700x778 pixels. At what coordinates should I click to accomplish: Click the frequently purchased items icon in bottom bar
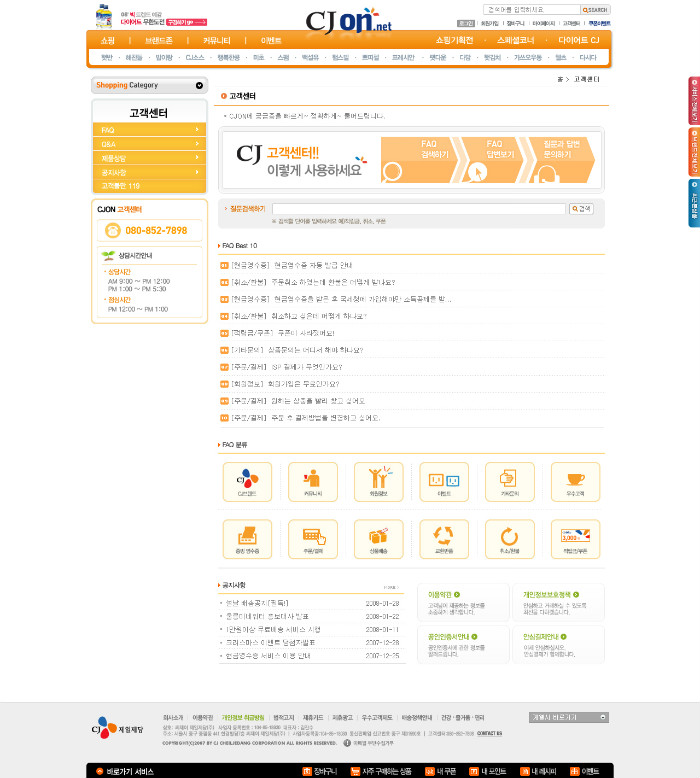pos(355,771)
